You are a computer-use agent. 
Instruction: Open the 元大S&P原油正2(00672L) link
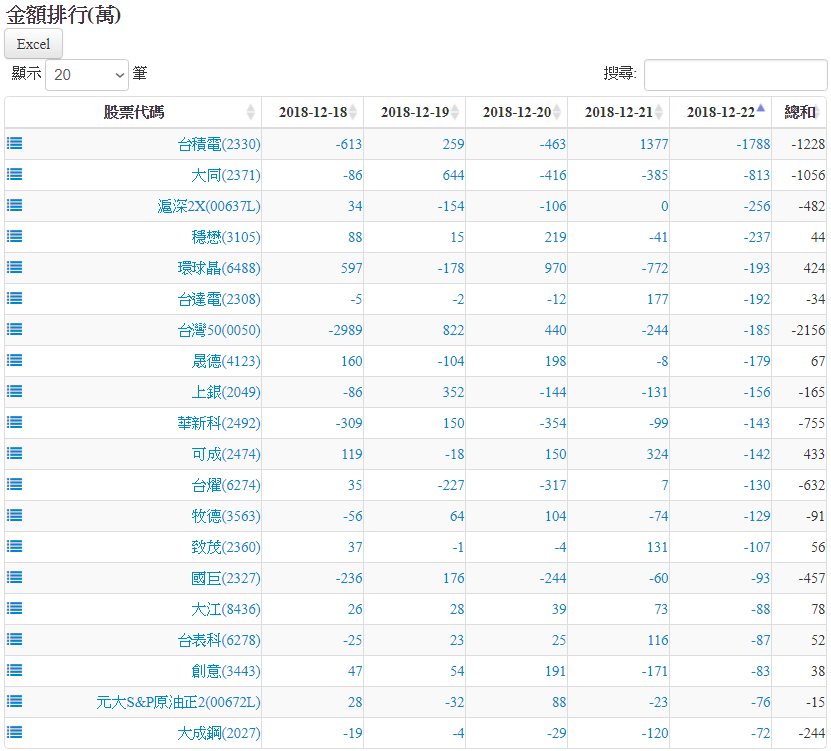178,702
